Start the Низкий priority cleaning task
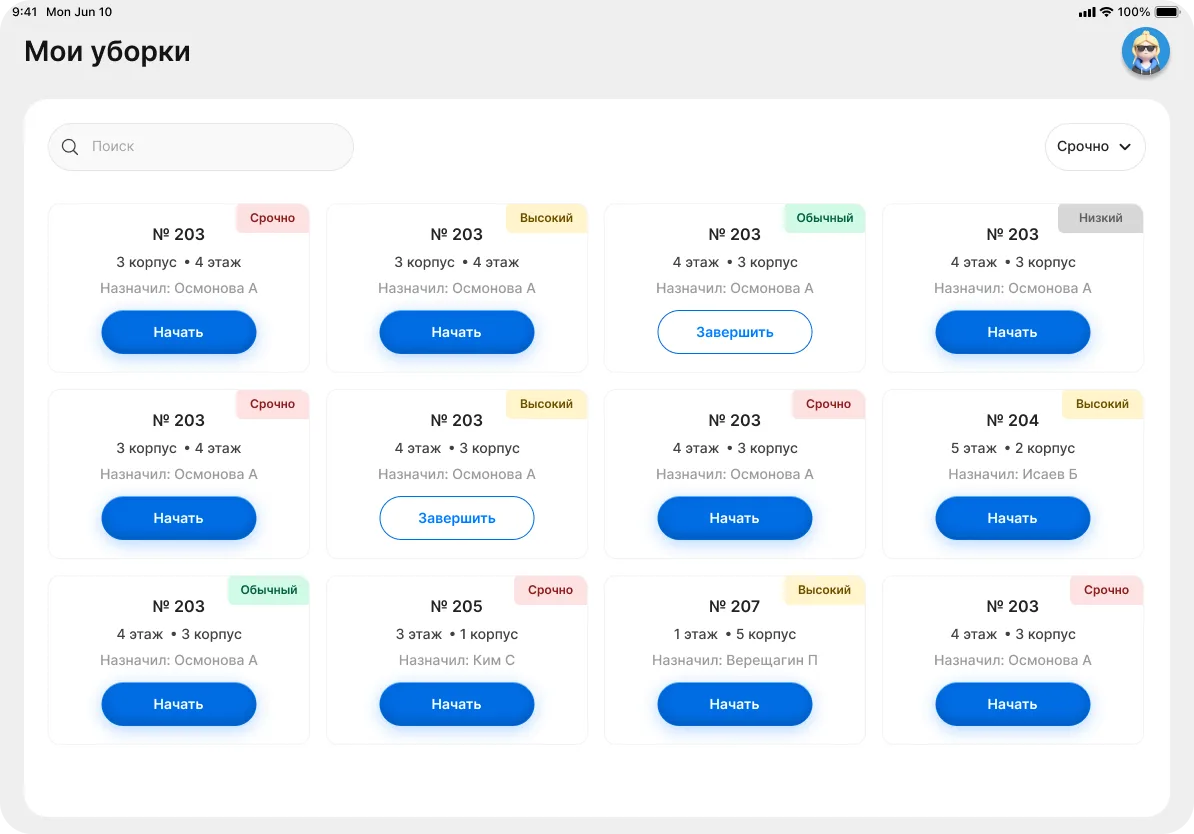Screen dimensions: 1194x834 [x=1012, y=332]
